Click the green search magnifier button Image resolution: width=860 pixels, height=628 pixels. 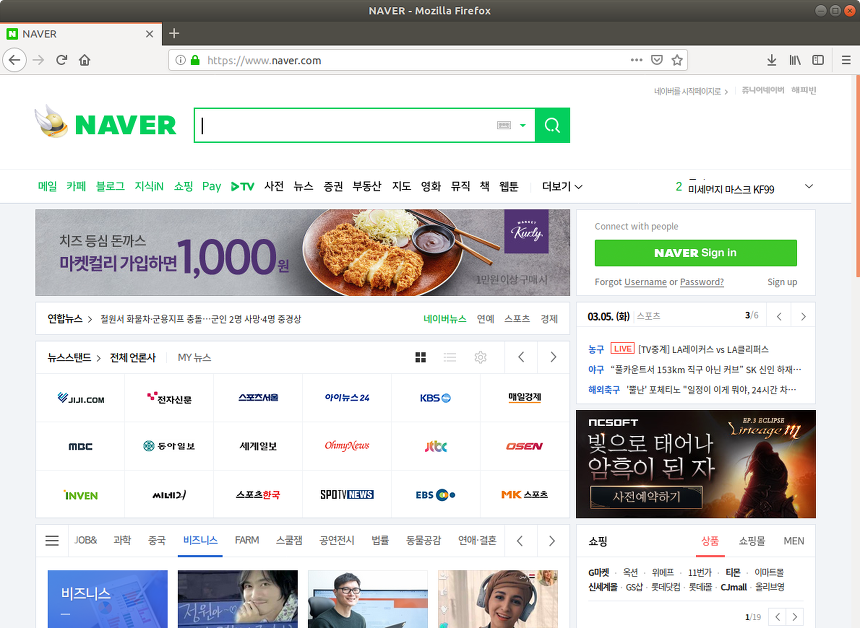tap(552, 126)
